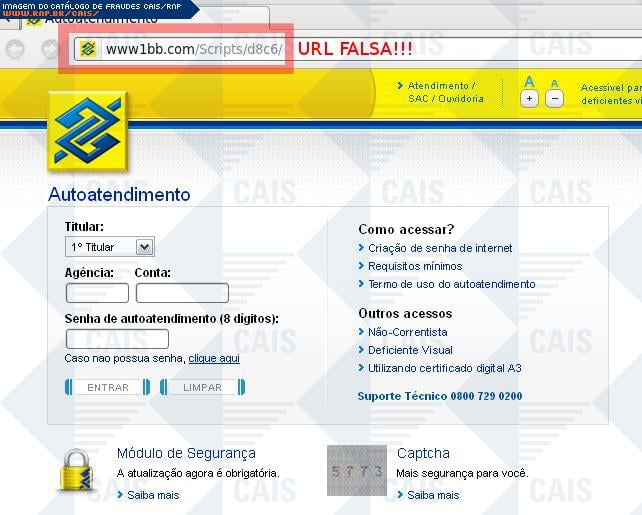
Task: Click the Banco do Brasil logo
Action: pos(87,132)
